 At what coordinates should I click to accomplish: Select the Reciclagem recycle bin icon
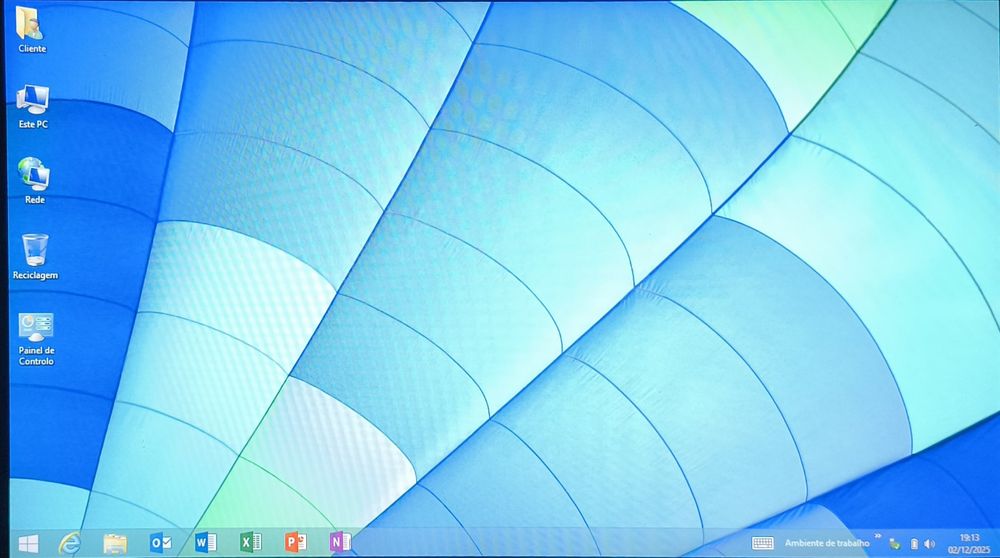click(35, 256)
